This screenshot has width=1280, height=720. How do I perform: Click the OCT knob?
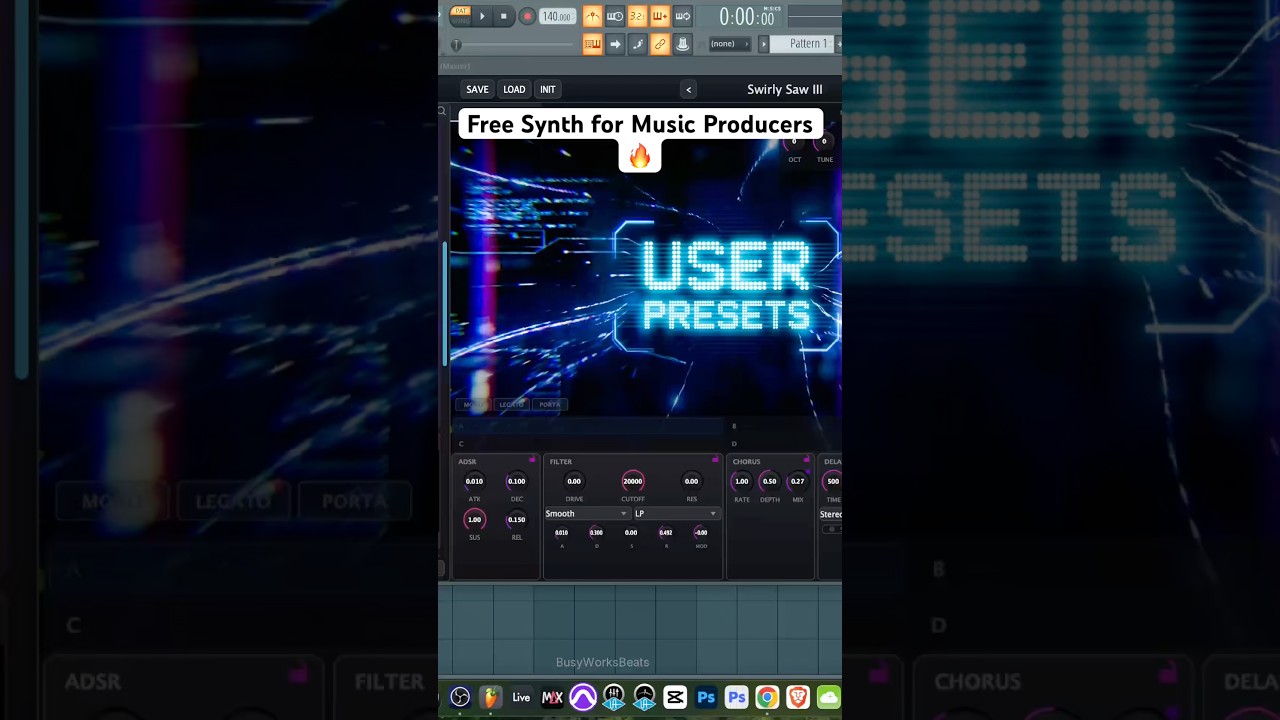(x=794, y=143)
